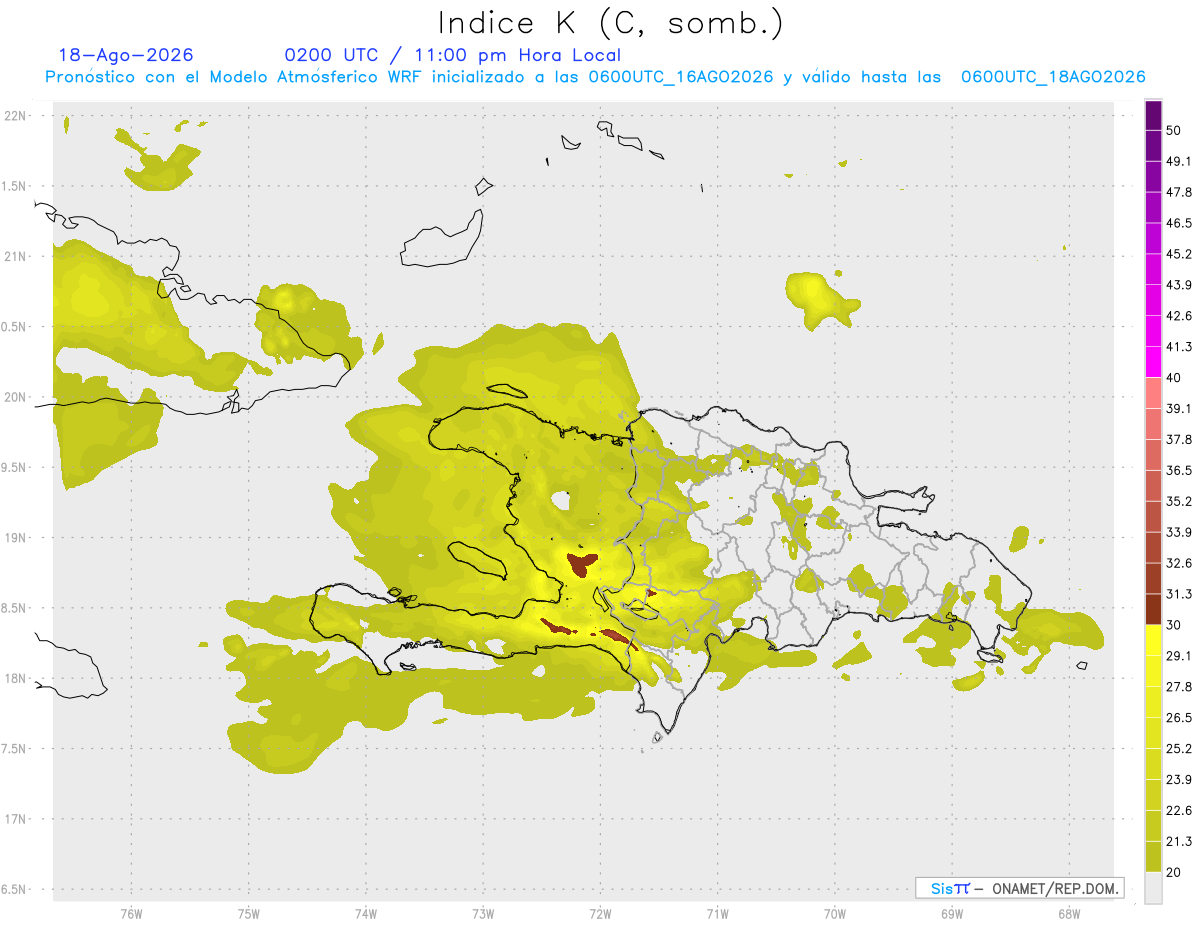Image resolution: width=1200 pixels, height=927 pixels.
Task: Click the legend value 37.8
Action: (1179, 439)
